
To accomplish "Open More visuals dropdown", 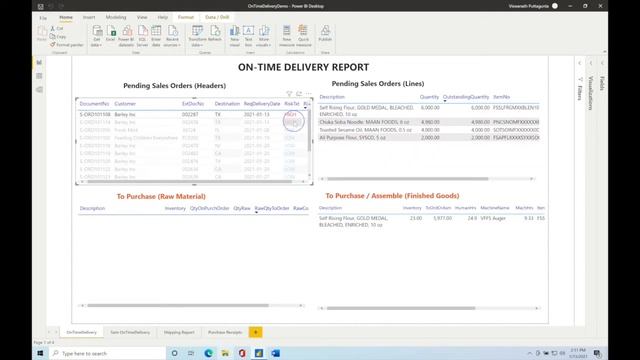I will click(264, 36).
